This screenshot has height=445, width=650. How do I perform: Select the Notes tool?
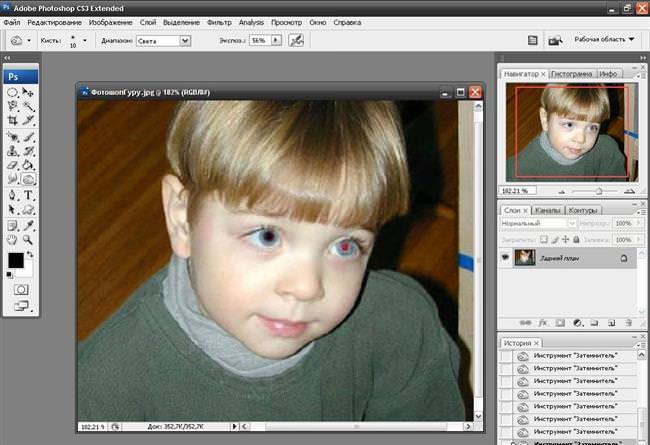point(12,226)
